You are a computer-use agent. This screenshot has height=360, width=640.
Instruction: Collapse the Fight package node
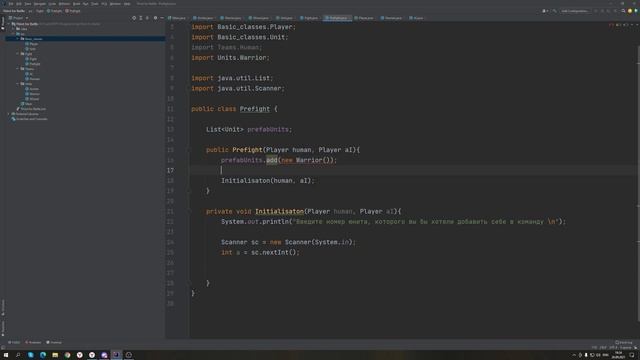pyautogui.click(x=18, y=54)
